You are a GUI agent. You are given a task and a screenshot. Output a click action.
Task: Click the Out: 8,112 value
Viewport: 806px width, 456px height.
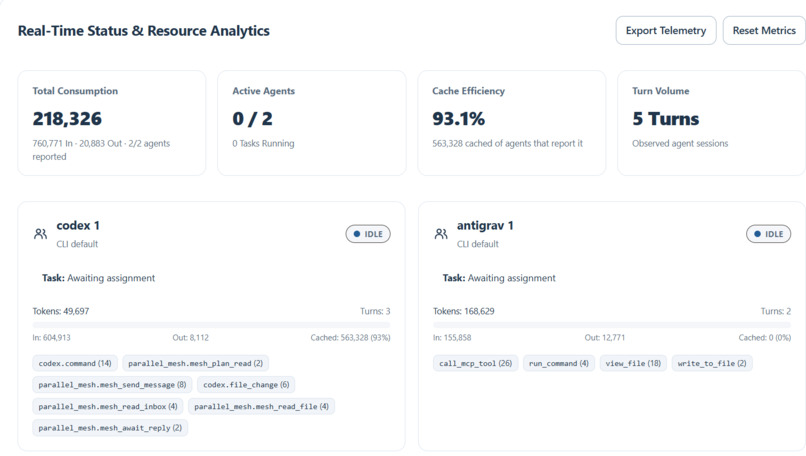point(191,338)
